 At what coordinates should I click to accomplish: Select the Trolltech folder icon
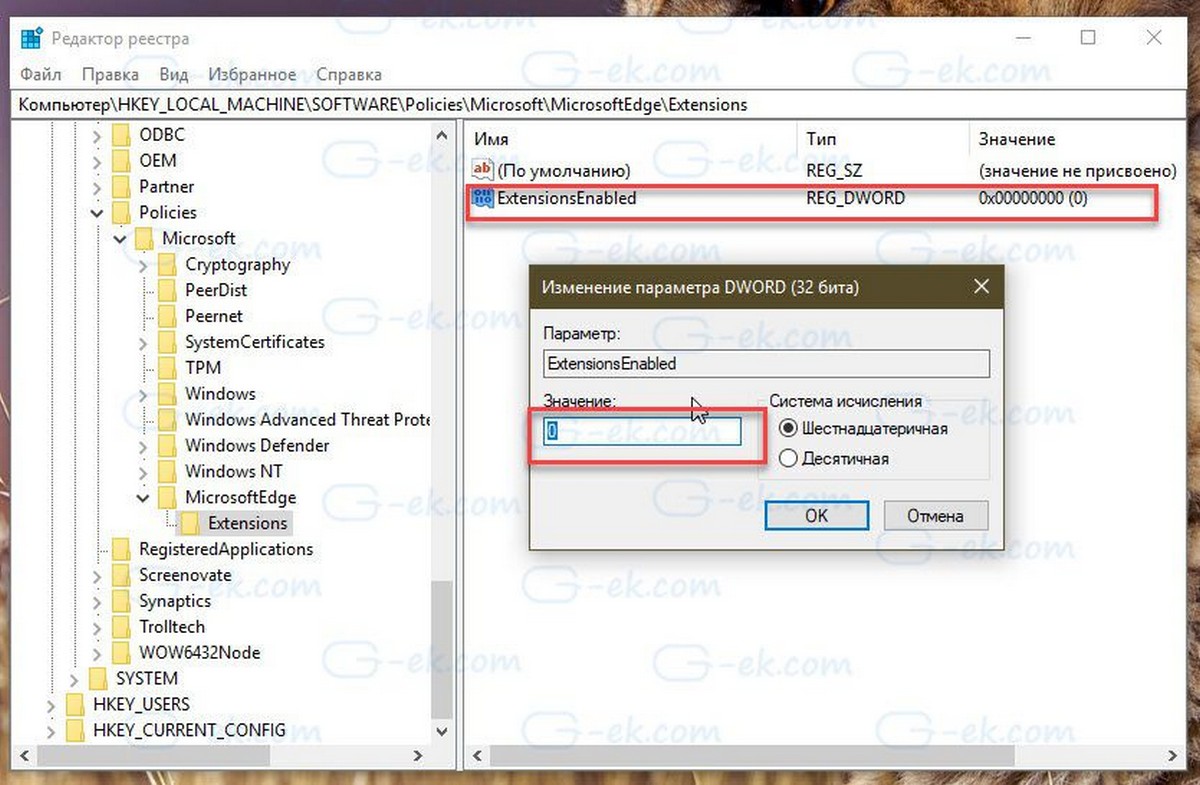tap(122, 627)
